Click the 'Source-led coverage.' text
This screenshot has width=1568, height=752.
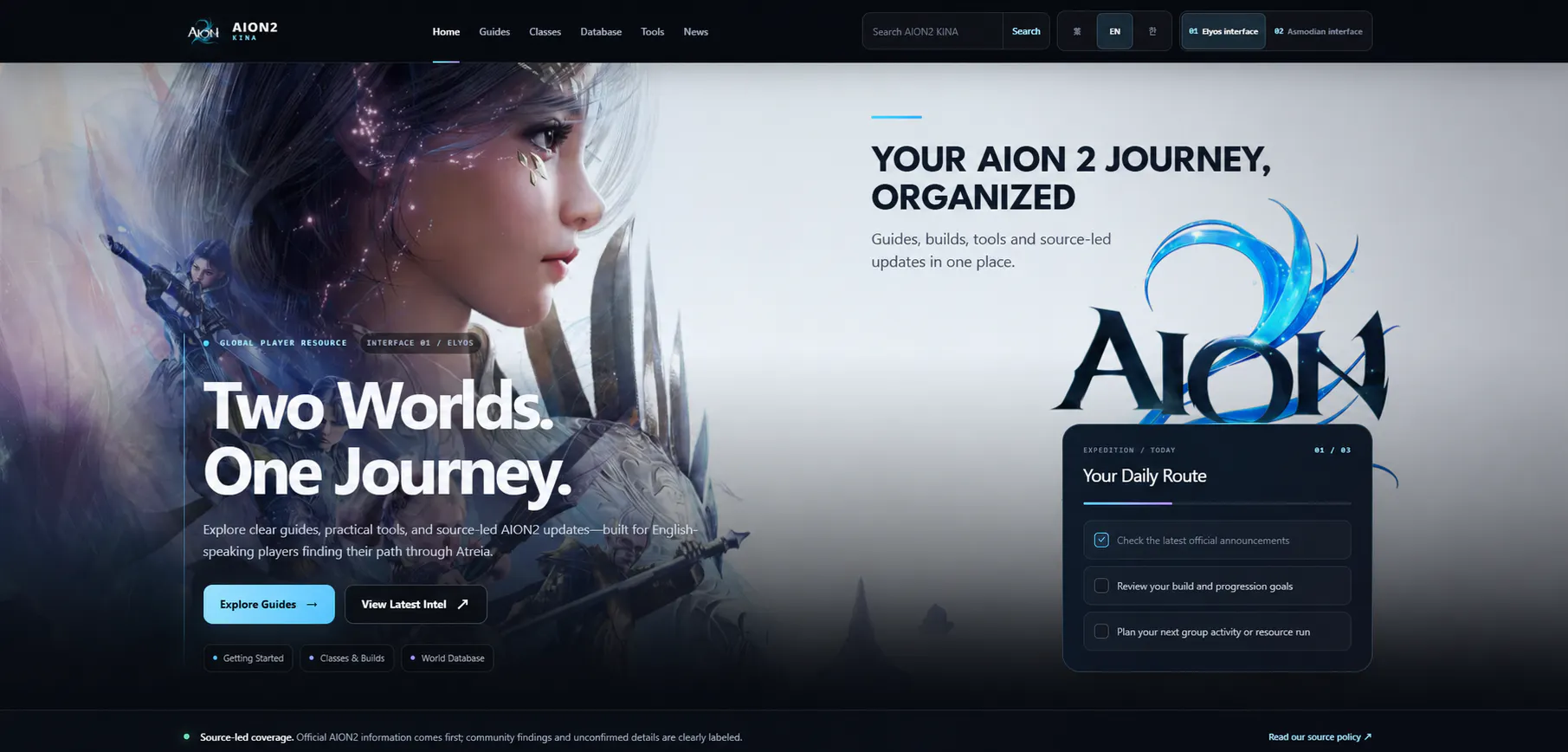pyautogui.click(x=247, y=737)
